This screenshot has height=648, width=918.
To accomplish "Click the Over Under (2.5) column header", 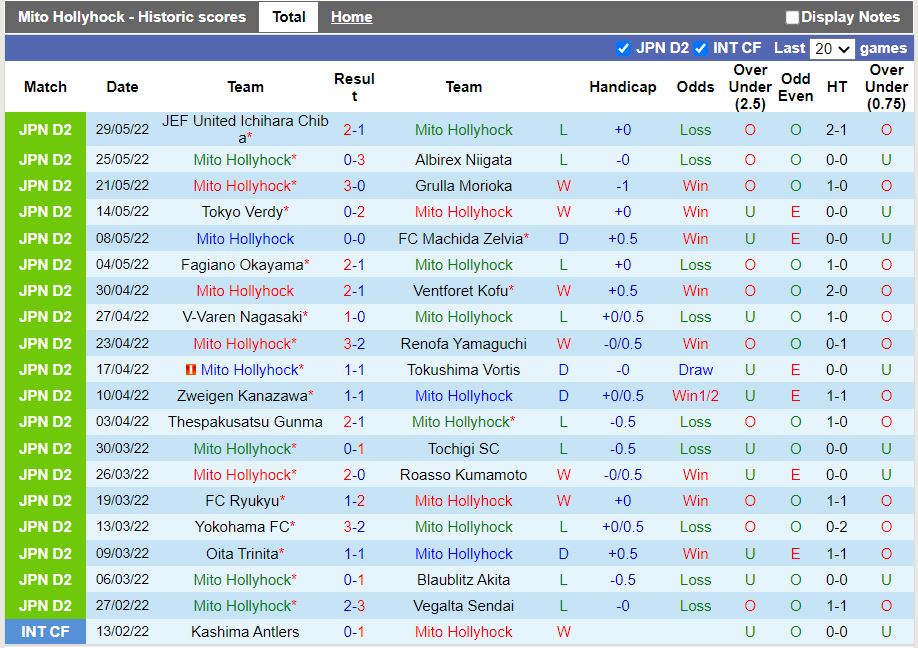I will tap(750, 87).
